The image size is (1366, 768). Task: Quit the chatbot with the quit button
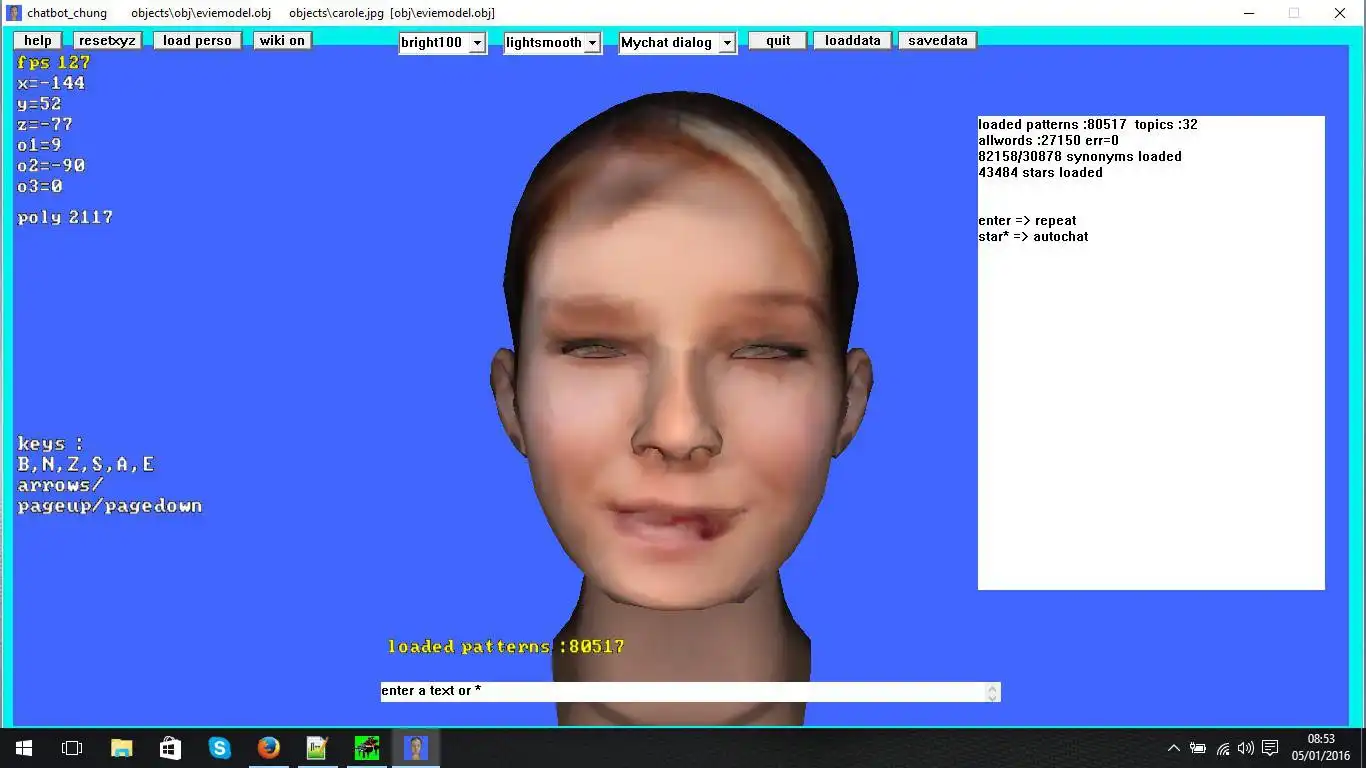click(778, 41)
